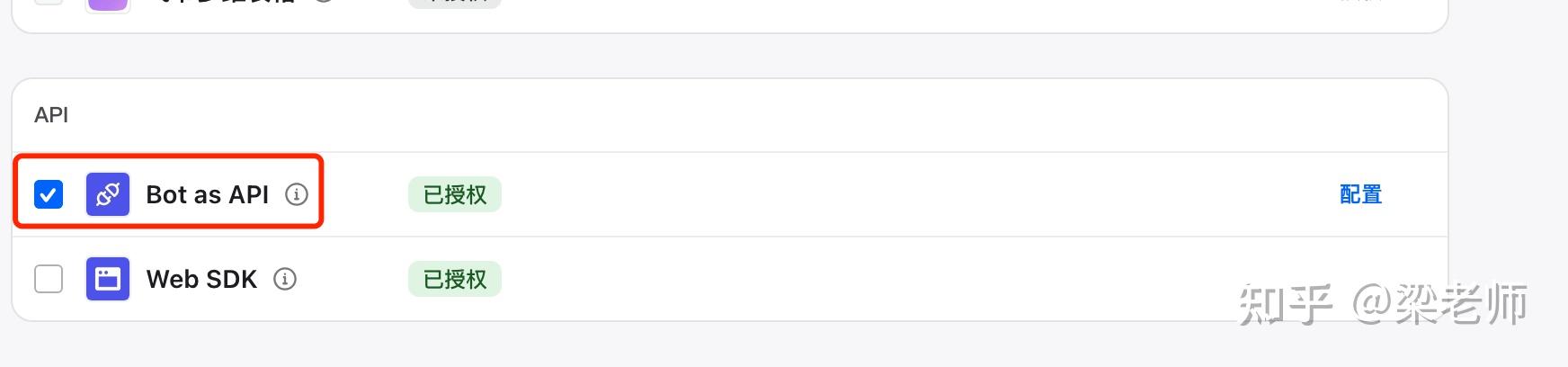The height and width of the screenshot is (367, 1568).
Task: Click the @梁老师 watermark name
Action: 1439,306
